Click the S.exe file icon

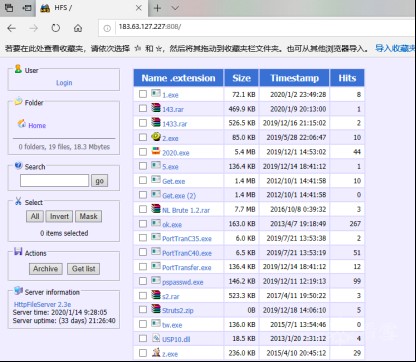(156, 165)
